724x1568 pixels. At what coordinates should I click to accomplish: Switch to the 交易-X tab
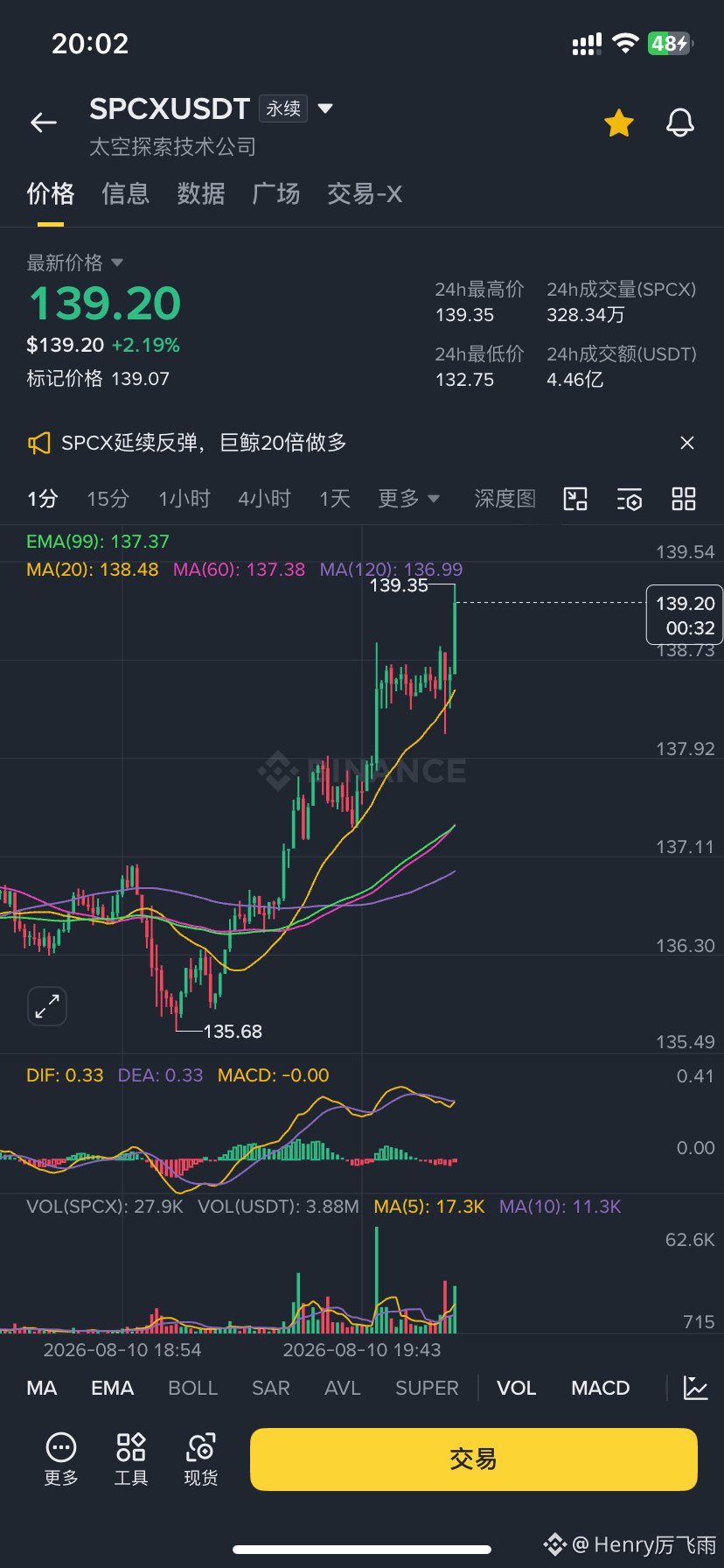point(365,194)
